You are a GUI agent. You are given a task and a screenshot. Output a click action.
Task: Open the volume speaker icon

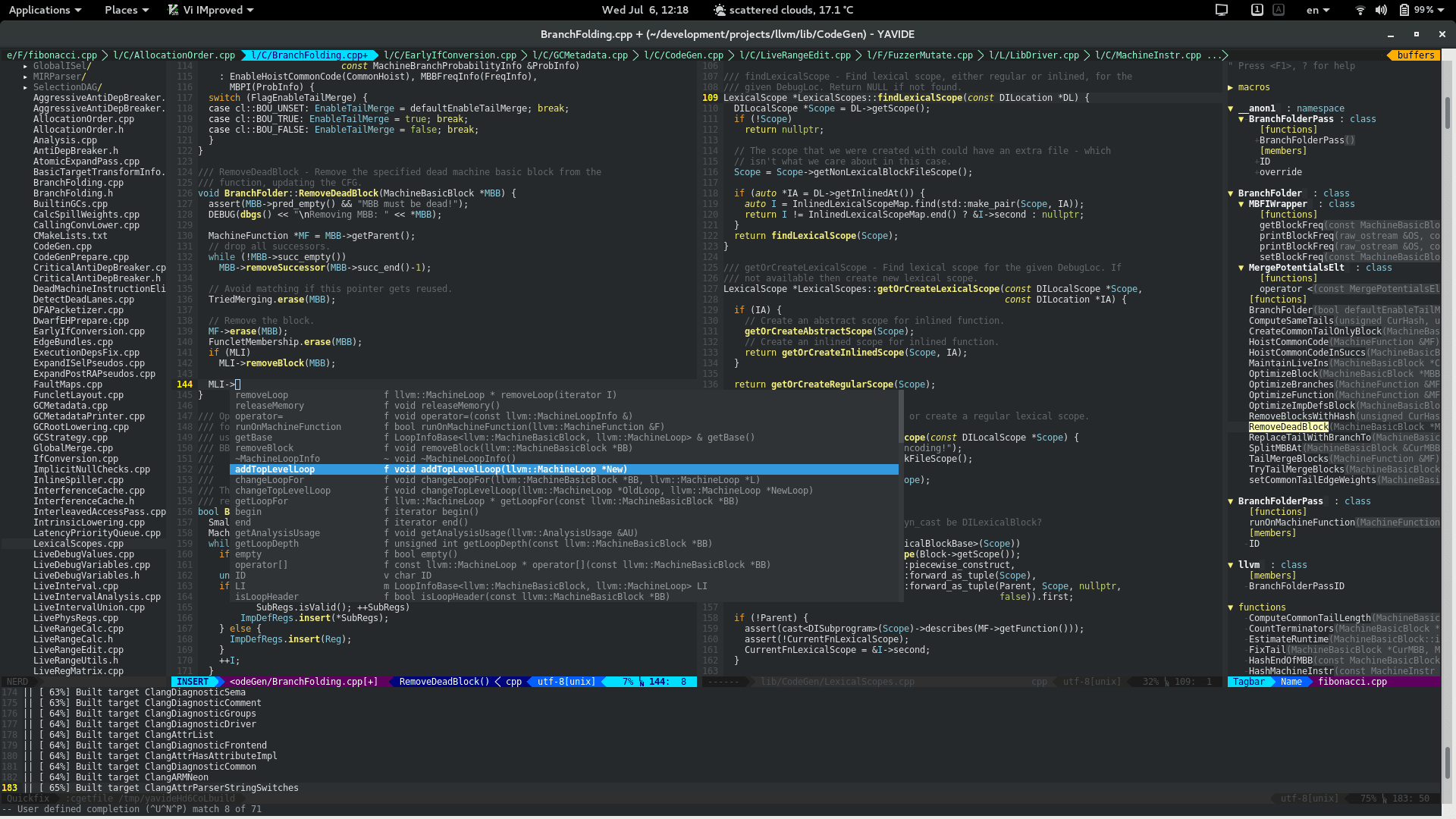tap(1381, 10)
